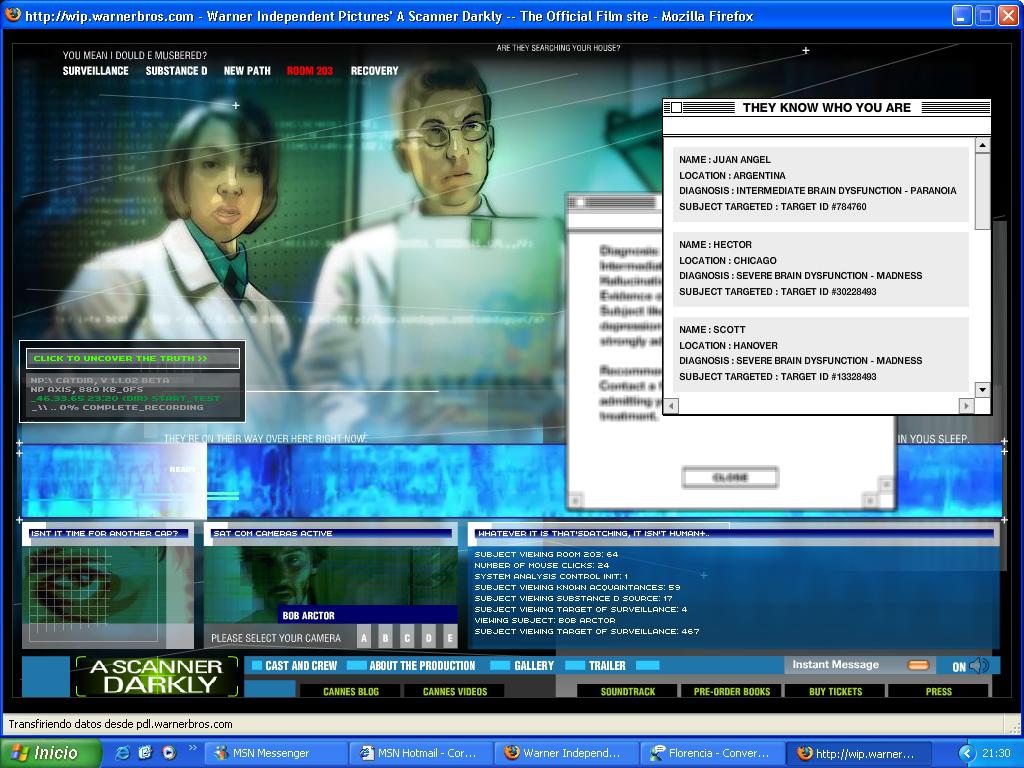The image size is (1024, 768).
Task: Select the SCOTT name line
Action: pyautogui.click(x=712, y=329)
